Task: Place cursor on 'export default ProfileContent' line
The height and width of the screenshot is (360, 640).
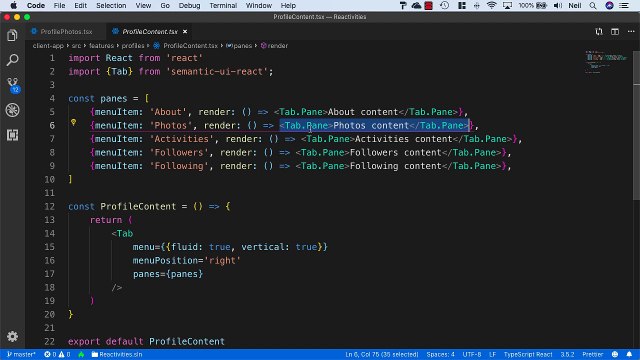Action: [x=146, y=342]
